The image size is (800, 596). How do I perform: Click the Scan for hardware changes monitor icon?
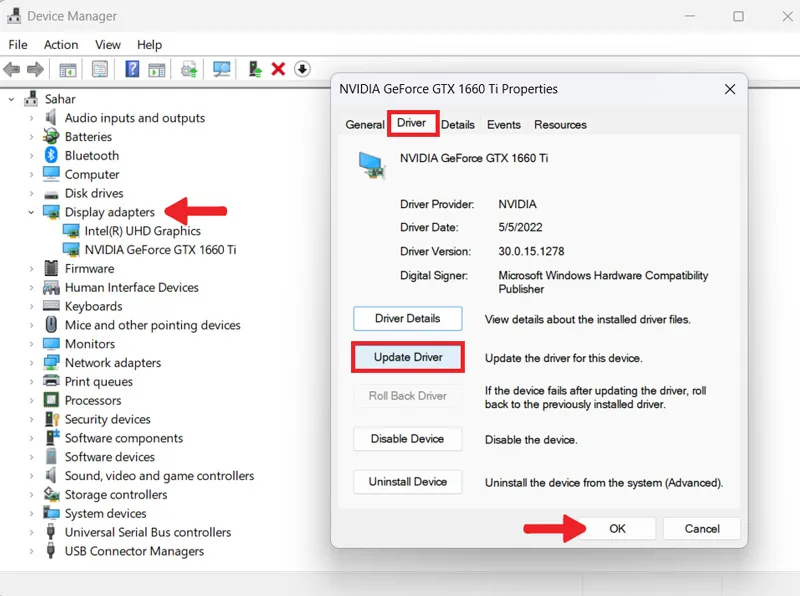221,69
